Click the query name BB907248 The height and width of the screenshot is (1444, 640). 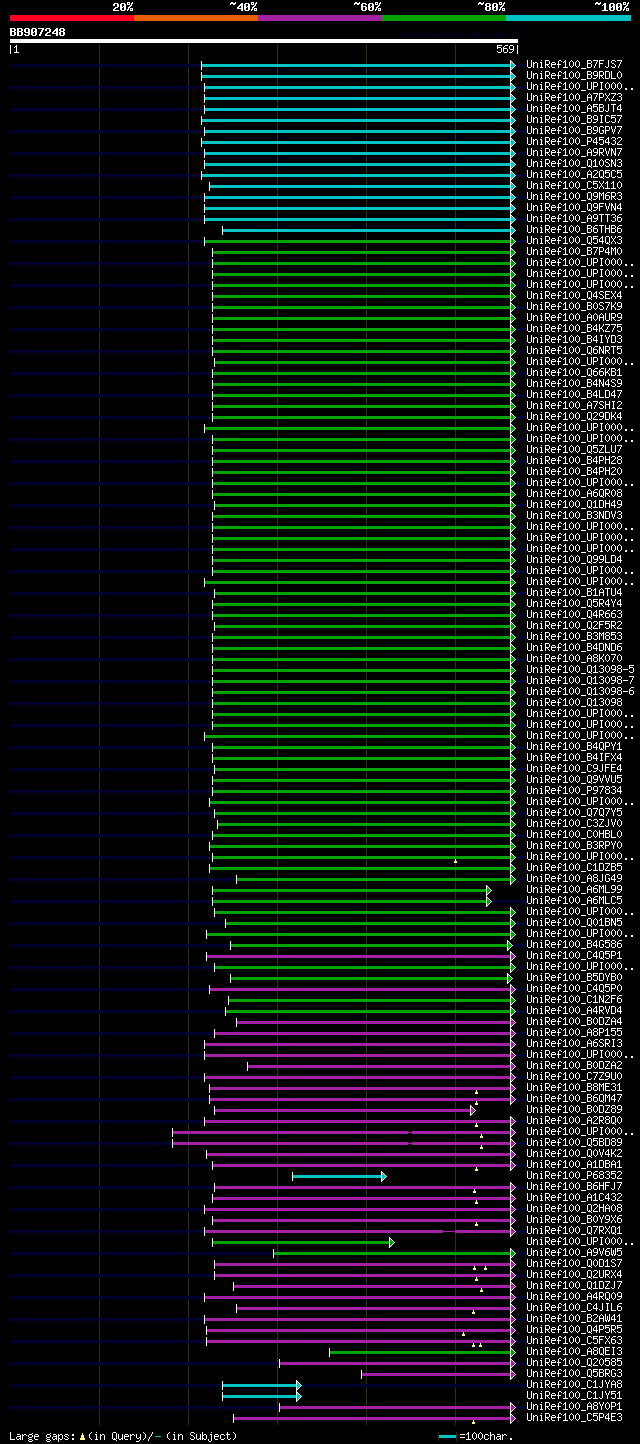(38, 32)
